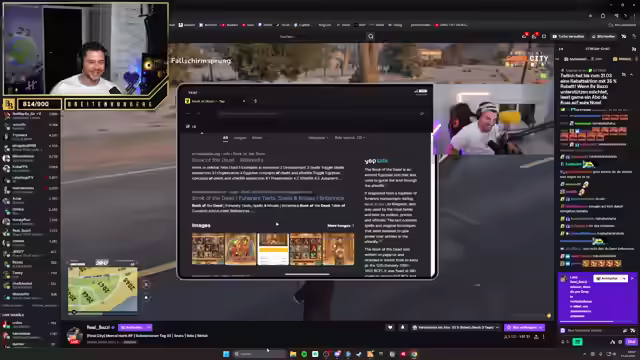Collapse the chat panel with the arrow icon

point(561,49)
